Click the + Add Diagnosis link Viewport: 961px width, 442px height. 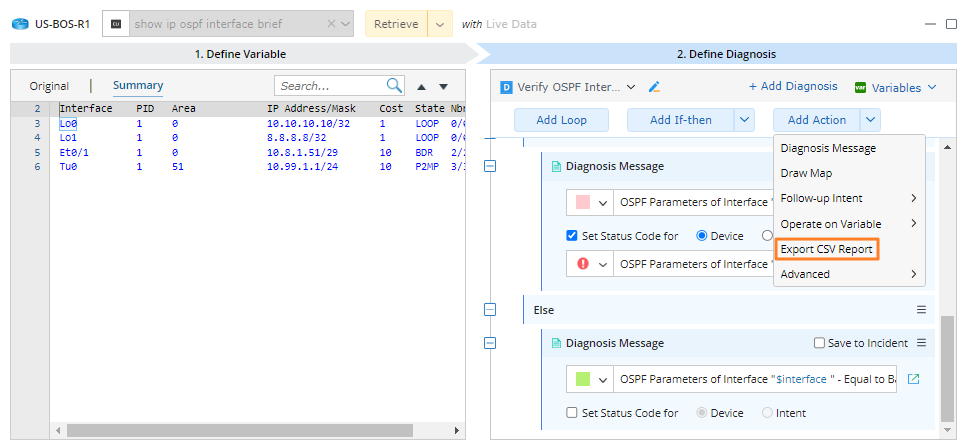[792, 87]
